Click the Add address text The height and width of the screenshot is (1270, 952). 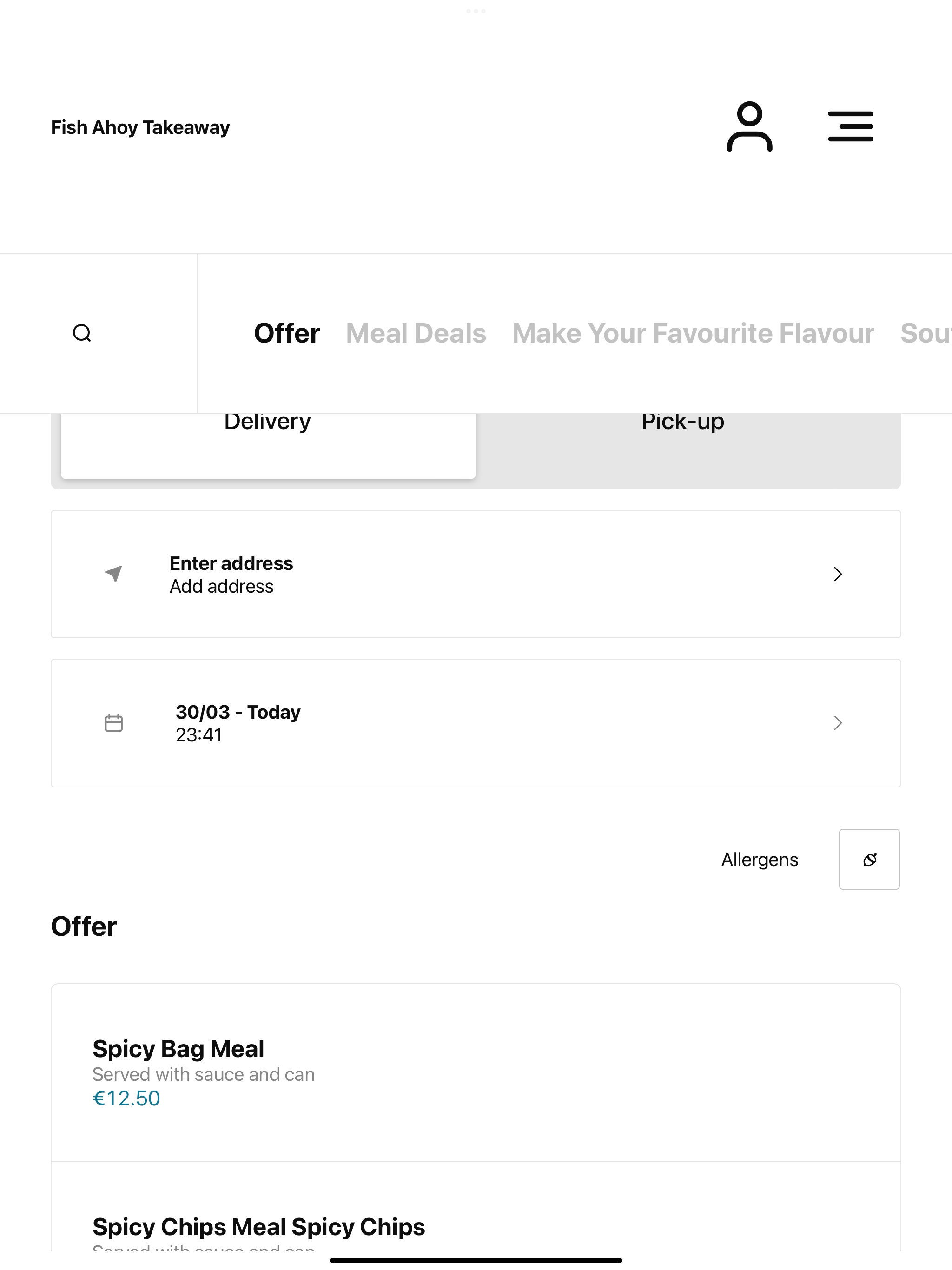(222, 586)
